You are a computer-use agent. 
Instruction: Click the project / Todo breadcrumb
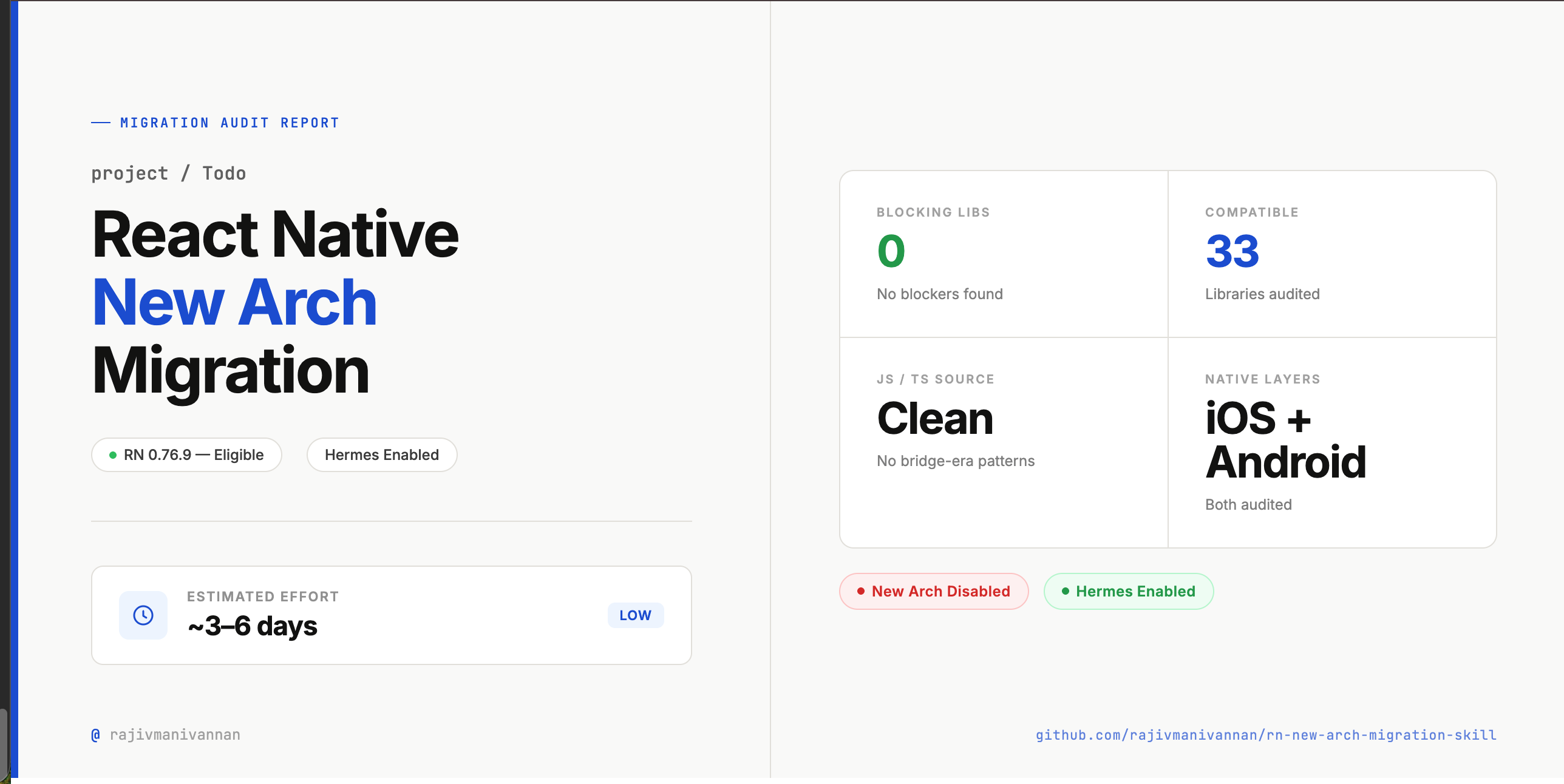click(x=168, y=174)
